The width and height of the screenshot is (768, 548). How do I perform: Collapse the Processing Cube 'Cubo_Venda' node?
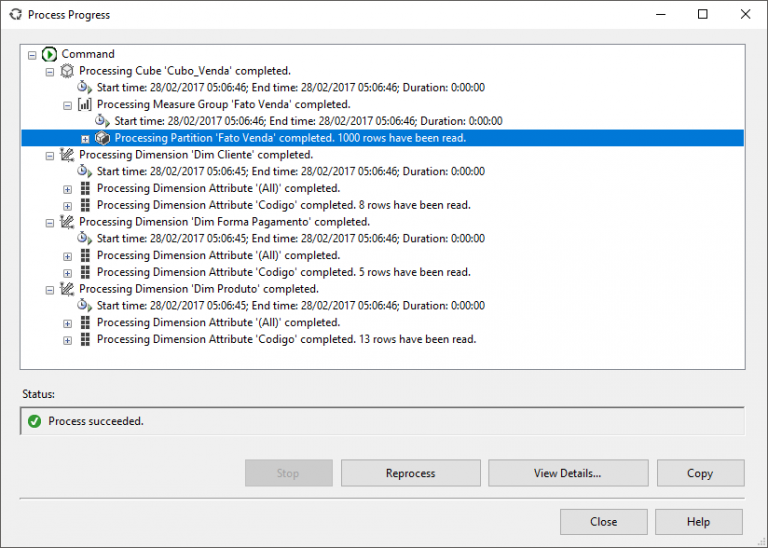(50, 72)
